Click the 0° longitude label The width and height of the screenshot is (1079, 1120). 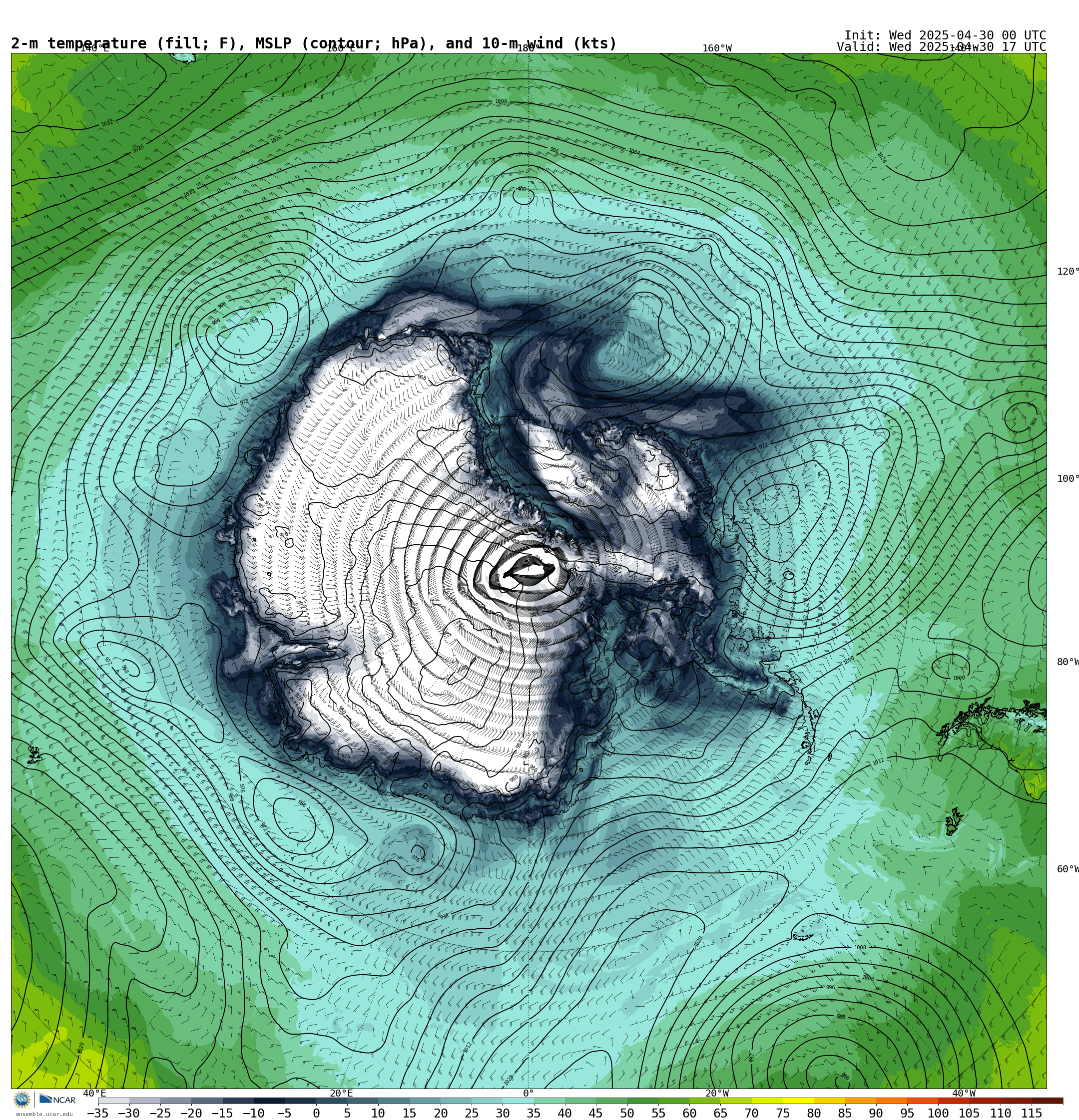(529, 1093)
